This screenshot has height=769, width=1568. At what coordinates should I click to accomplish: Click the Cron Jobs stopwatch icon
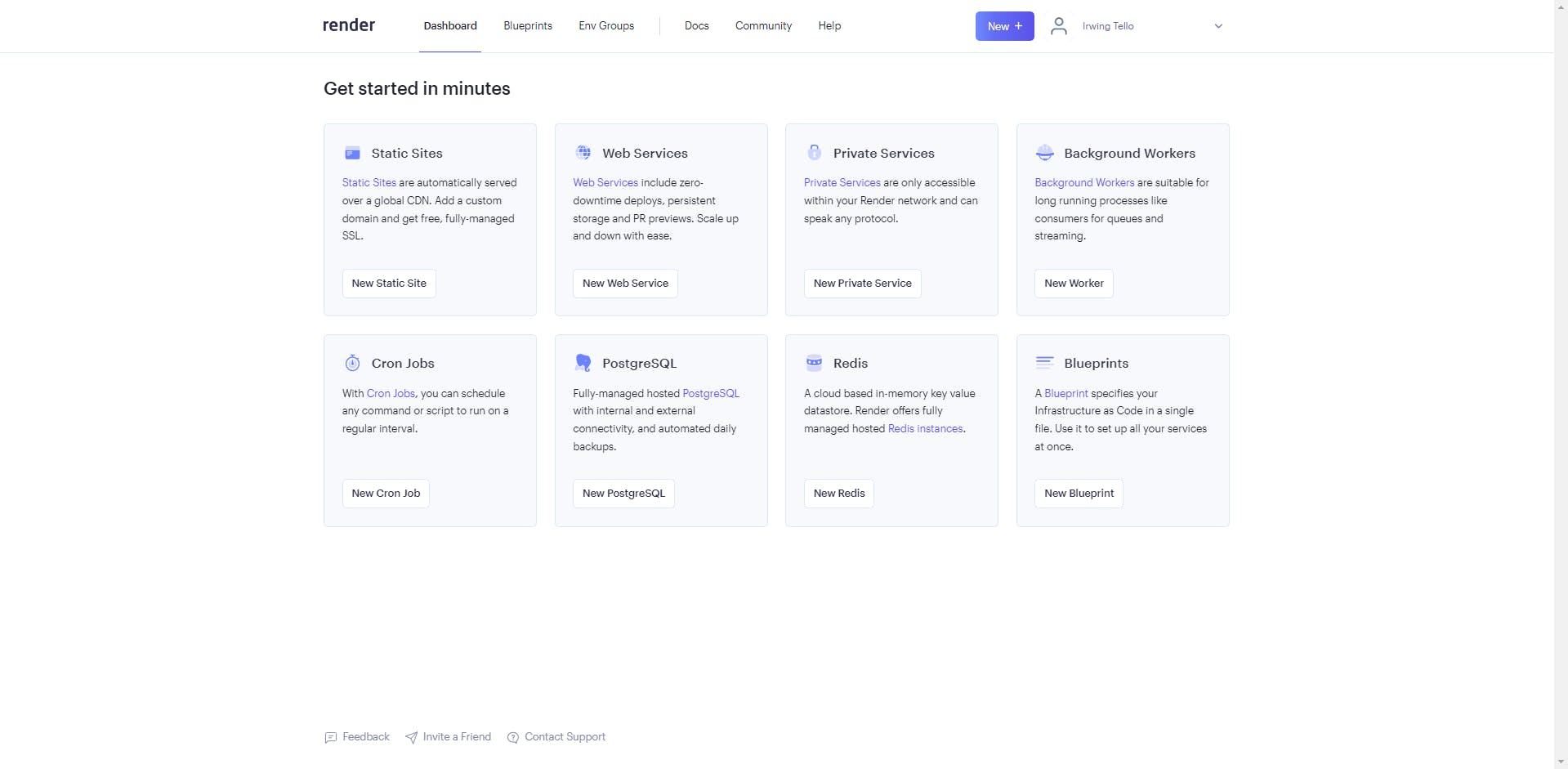coord(352,363)
